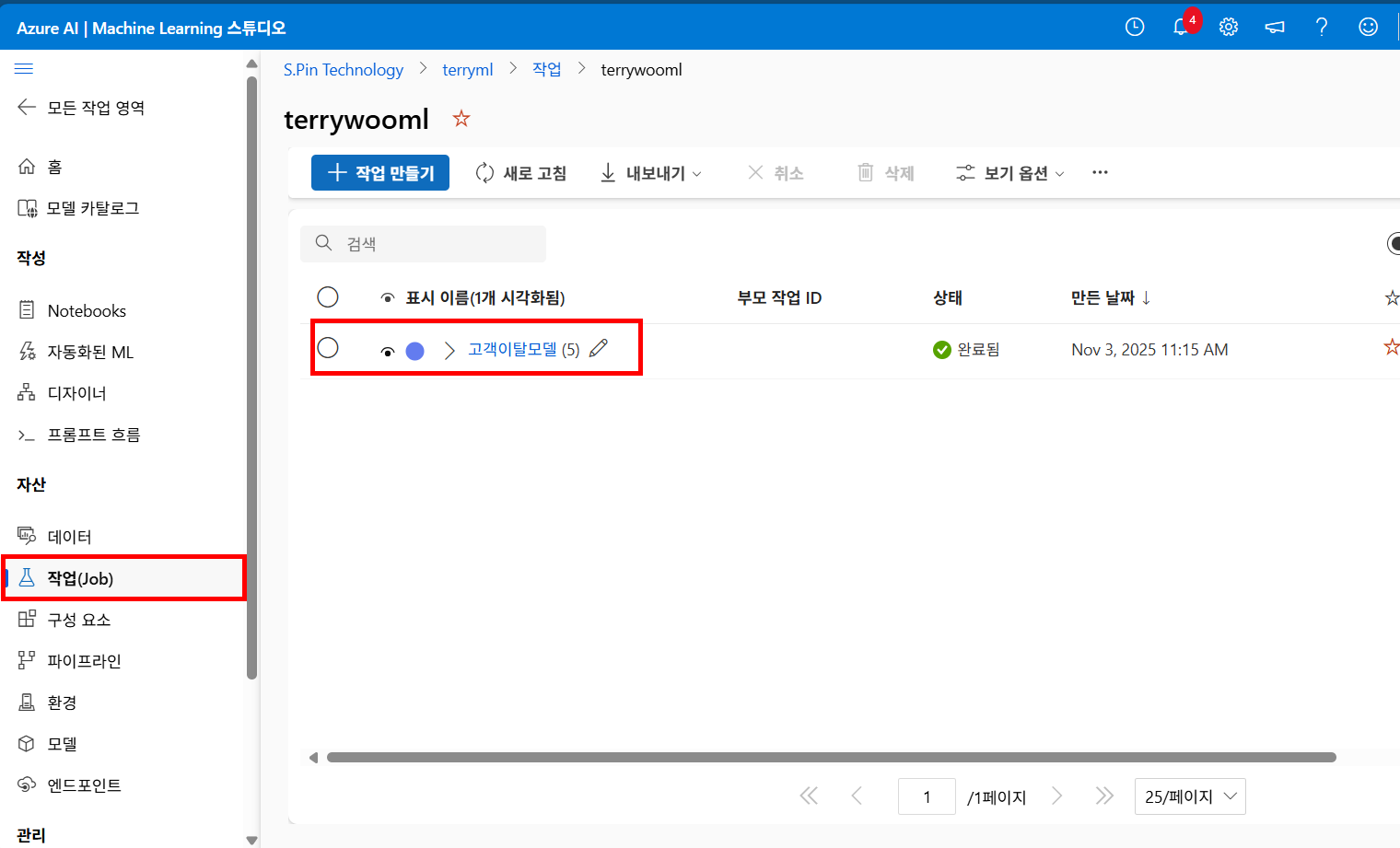Toggle visibility eye for 고객이탈모델 row
Image resolution: width=1400 pixels, height=848 pixels.
click(388, 352)
